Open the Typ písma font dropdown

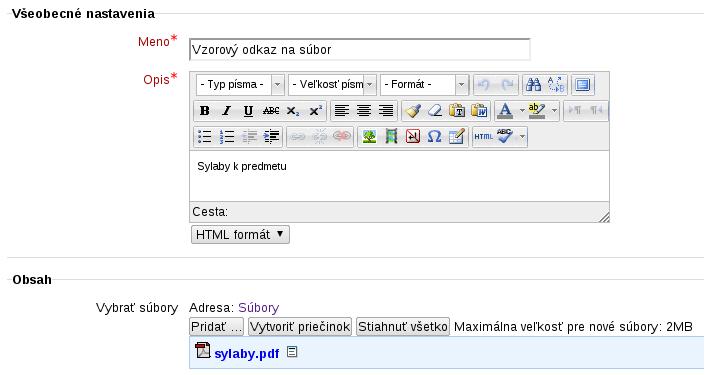coord(240,85)
